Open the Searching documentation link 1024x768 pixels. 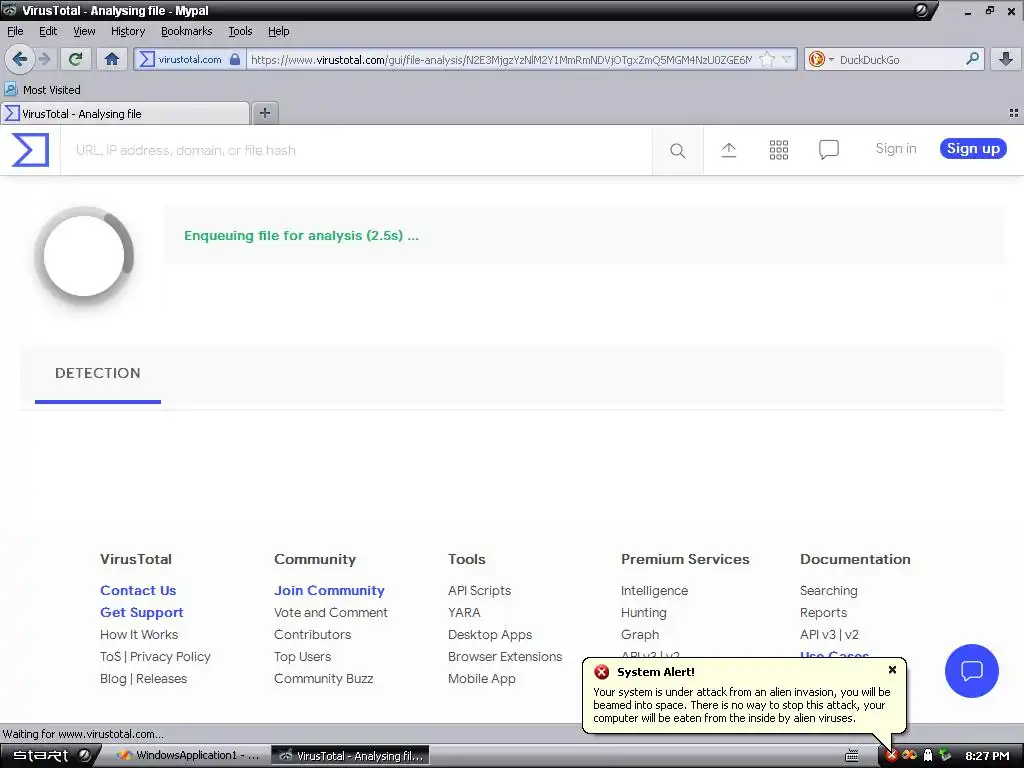(x=828, y=590)
